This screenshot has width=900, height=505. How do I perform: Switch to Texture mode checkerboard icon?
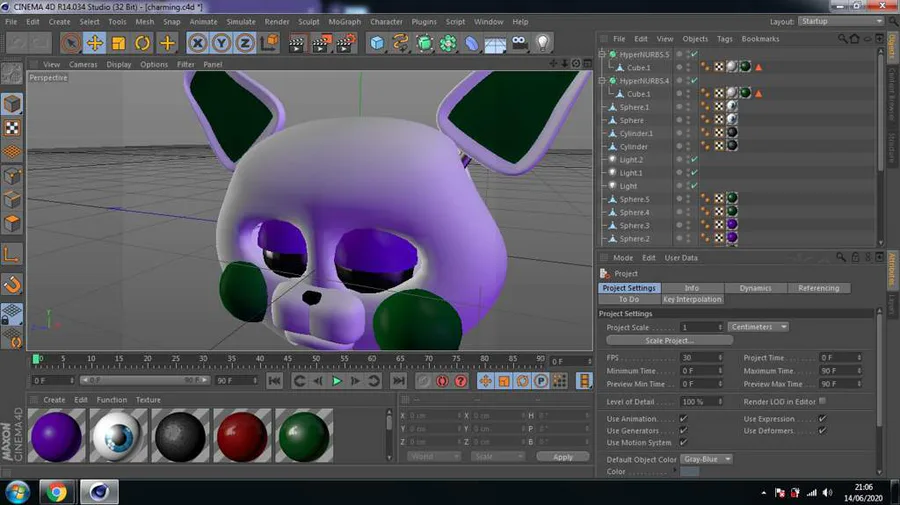12,127
